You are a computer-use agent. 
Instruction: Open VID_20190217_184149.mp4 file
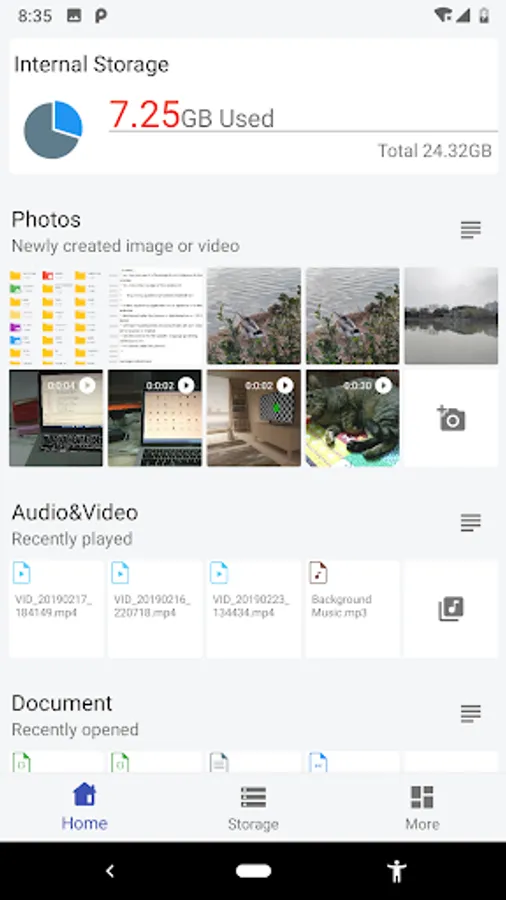click(56, 609)
